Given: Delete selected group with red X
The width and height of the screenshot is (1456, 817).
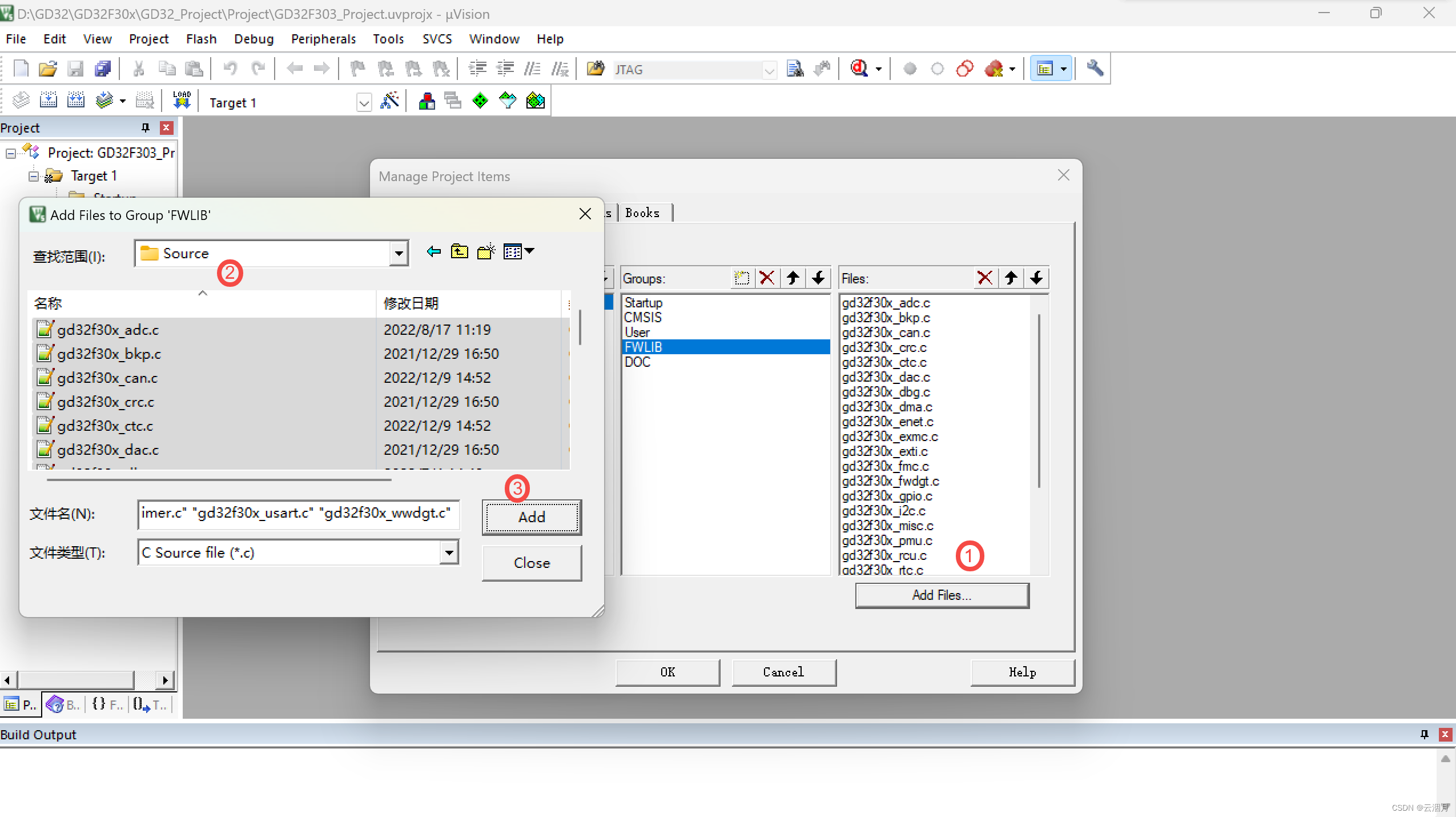Looking at the screenshot, I should click(767, 278).
